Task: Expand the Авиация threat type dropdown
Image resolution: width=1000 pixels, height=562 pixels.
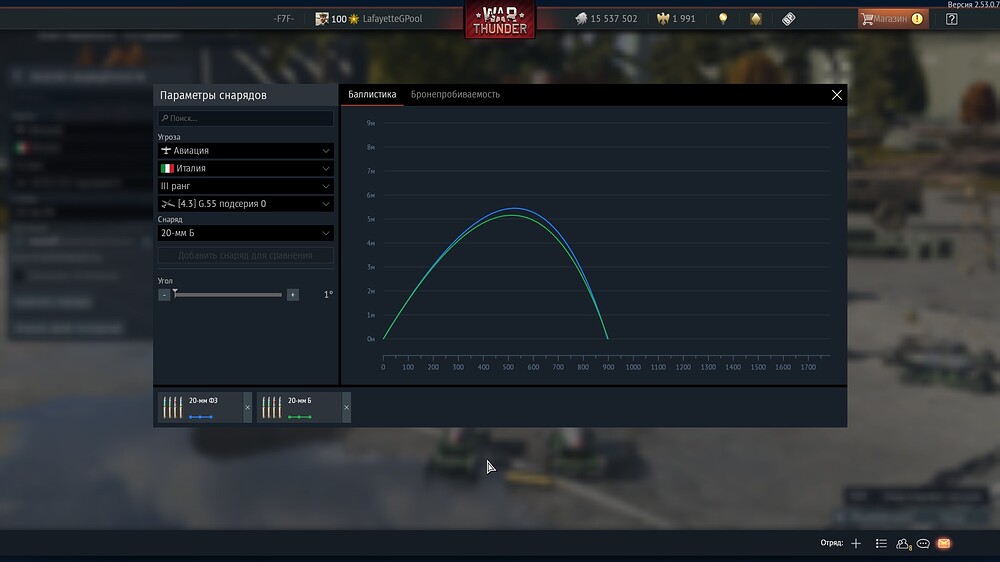Action: 245,150
